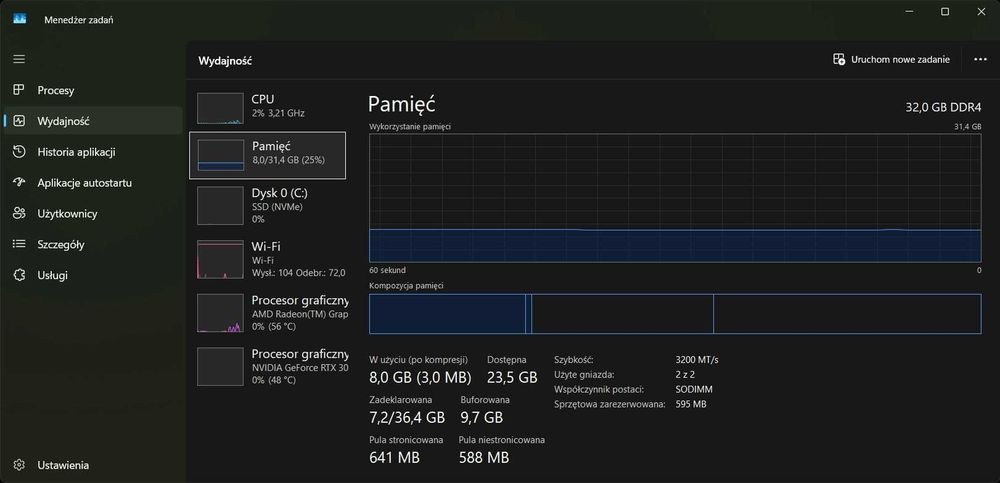Image resolution: width=1000 pixels, height=483 pixels.
Task: Open the three-dot more options menu
Action: coord(980,59)
